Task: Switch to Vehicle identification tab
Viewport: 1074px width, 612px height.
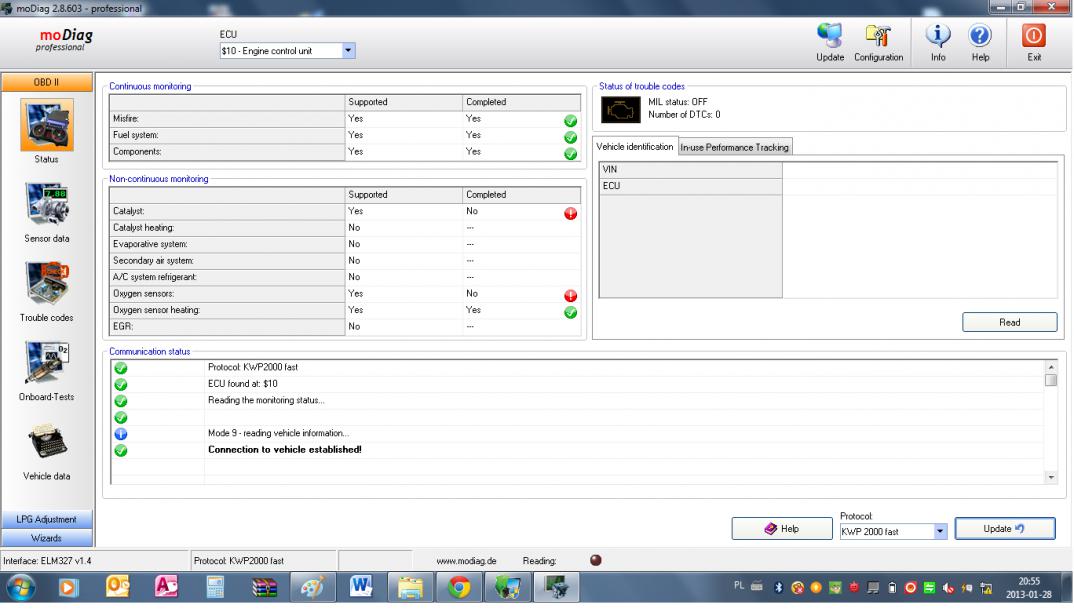Action: (635, 147)
